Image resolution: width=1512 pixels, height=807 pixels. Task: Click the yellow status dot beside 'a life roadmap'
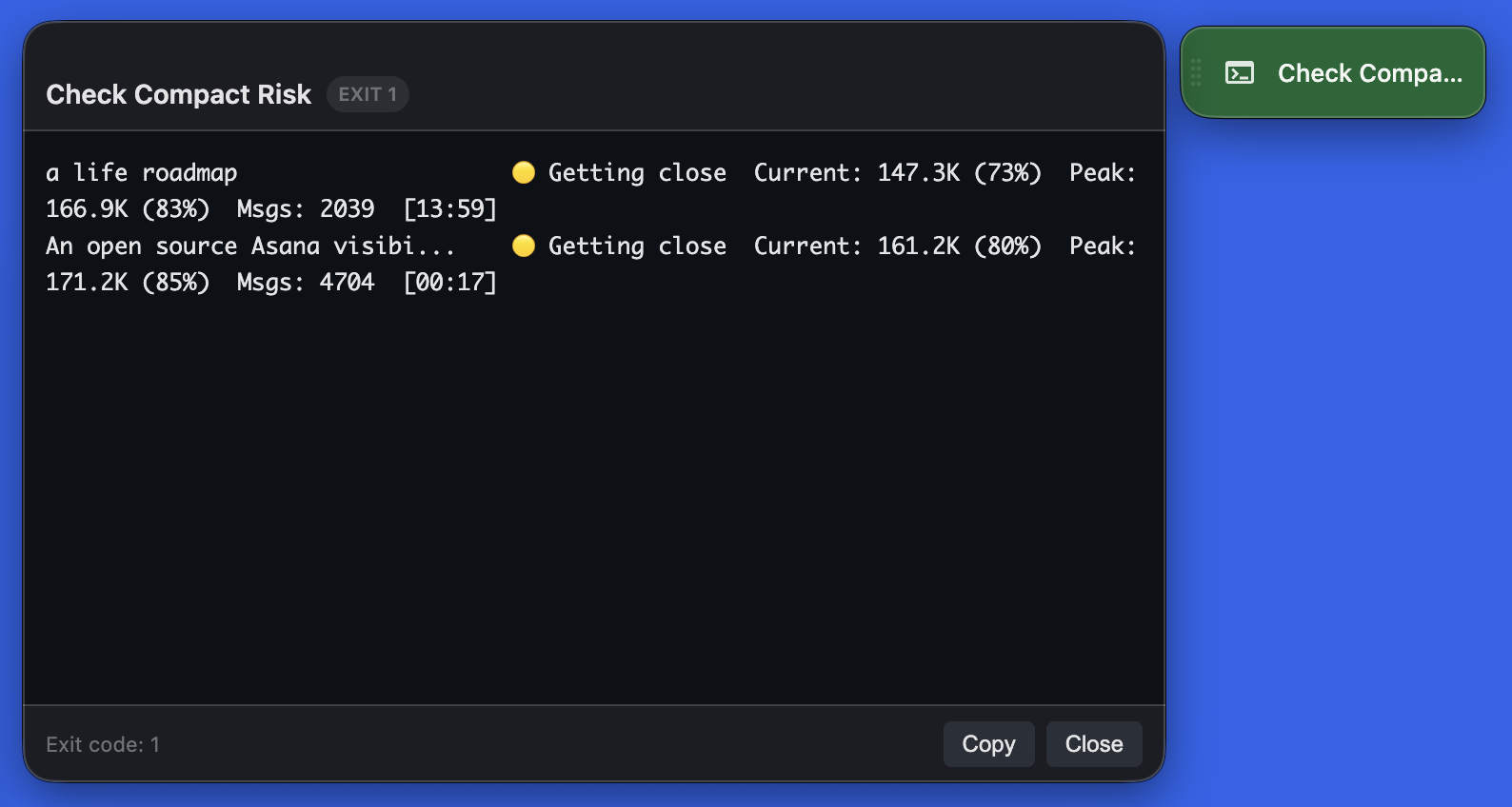523,172
